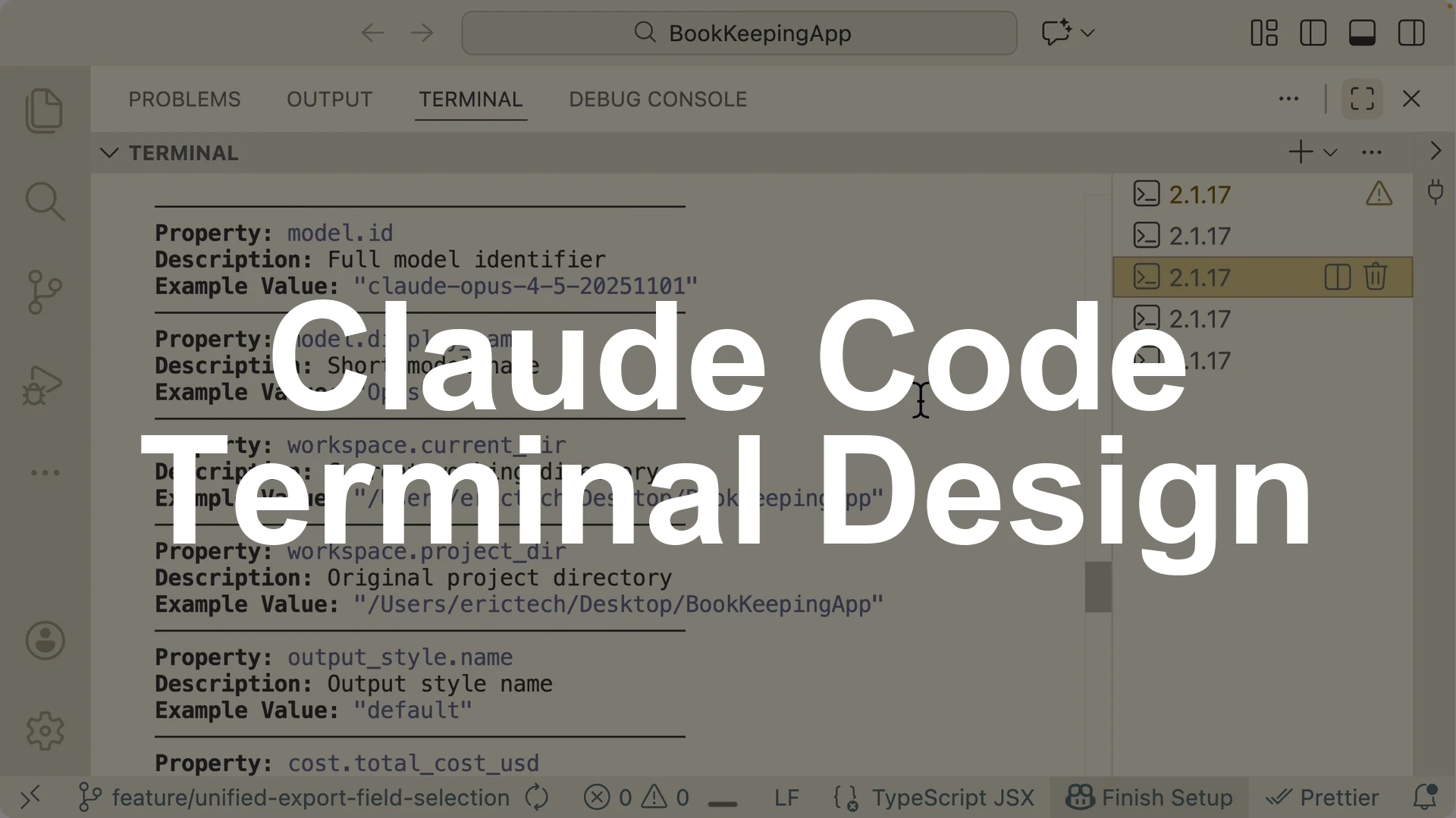Close the bottom panel
Viewport: 1456px width, 818px height.
(1411, 99)
